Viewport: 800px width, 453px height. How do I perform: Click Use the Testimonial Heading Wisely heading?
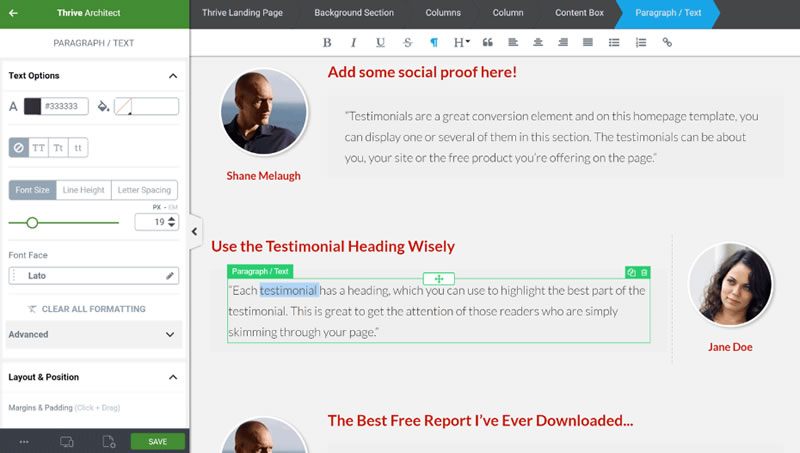point(333,246)
